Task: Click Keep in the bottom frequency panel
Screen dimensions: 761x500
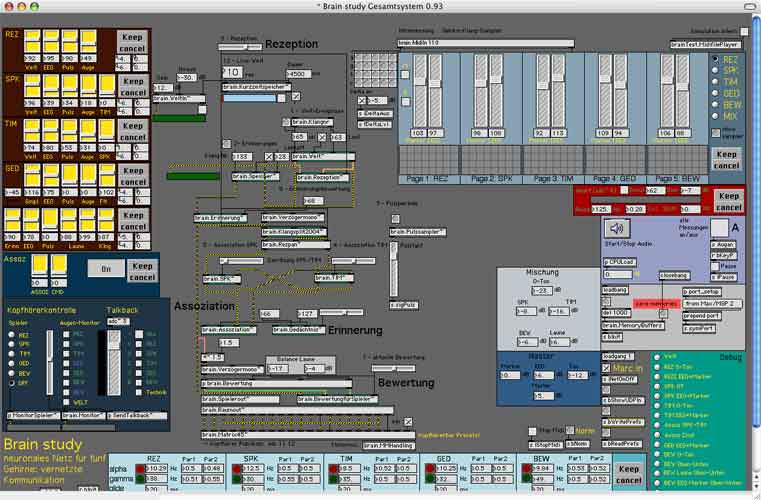Action: pos(629,469)
